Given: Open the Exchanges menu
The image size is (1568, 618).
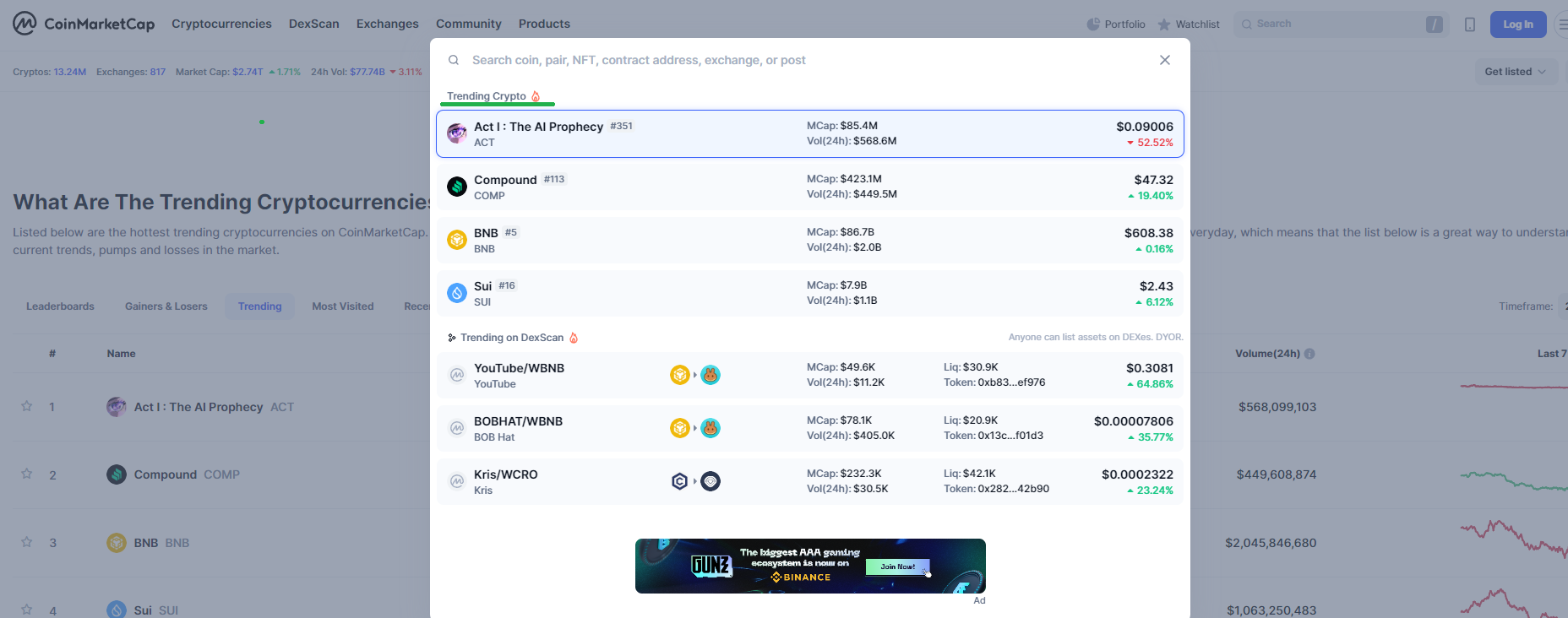Looking at the screenshot, I should pyautogui.click(x=388, y=24).
